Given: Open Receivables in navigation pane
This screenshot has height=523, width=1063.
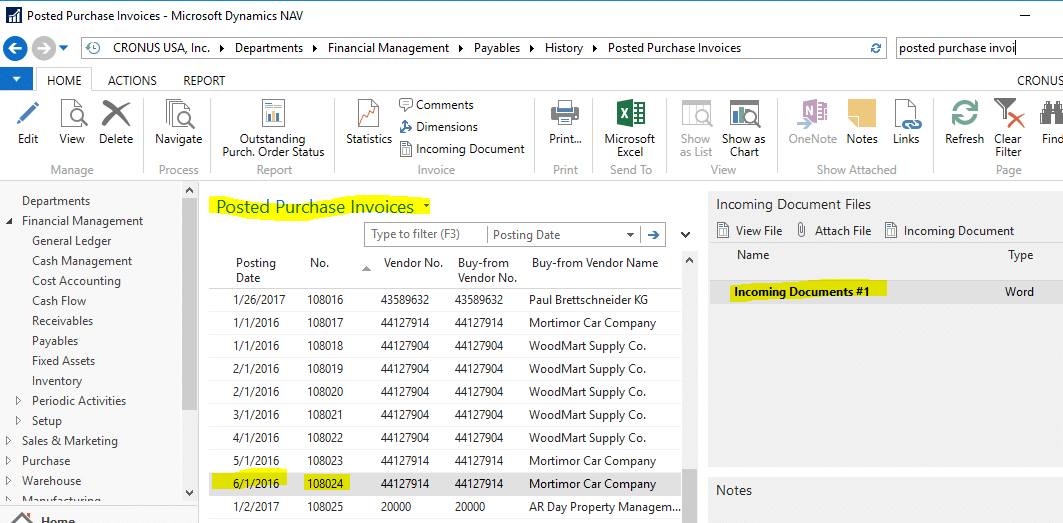Looking at the screenshot, I should point(62,321).
